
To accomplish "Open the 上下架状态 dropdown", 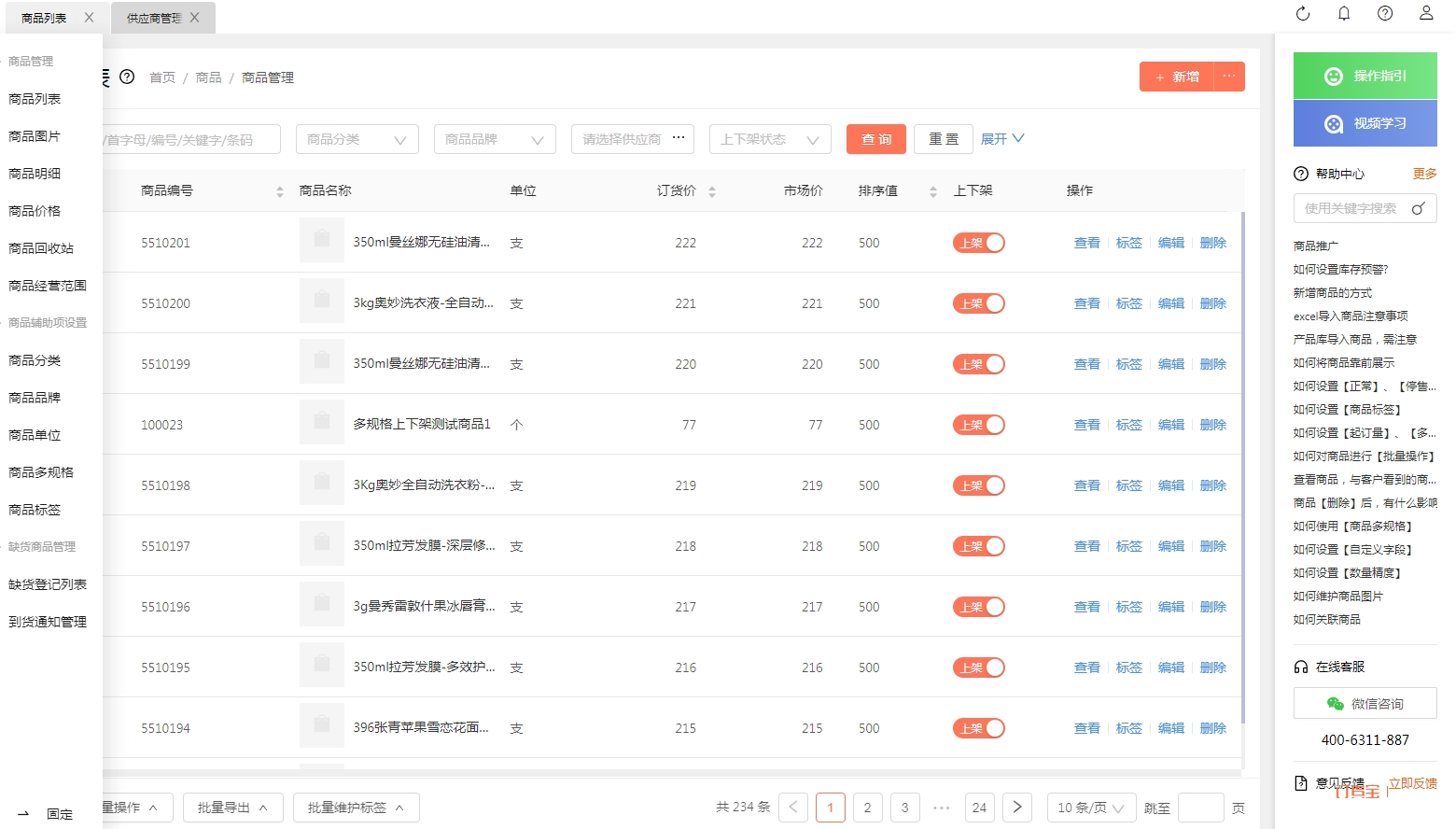I will click(770, 139).
